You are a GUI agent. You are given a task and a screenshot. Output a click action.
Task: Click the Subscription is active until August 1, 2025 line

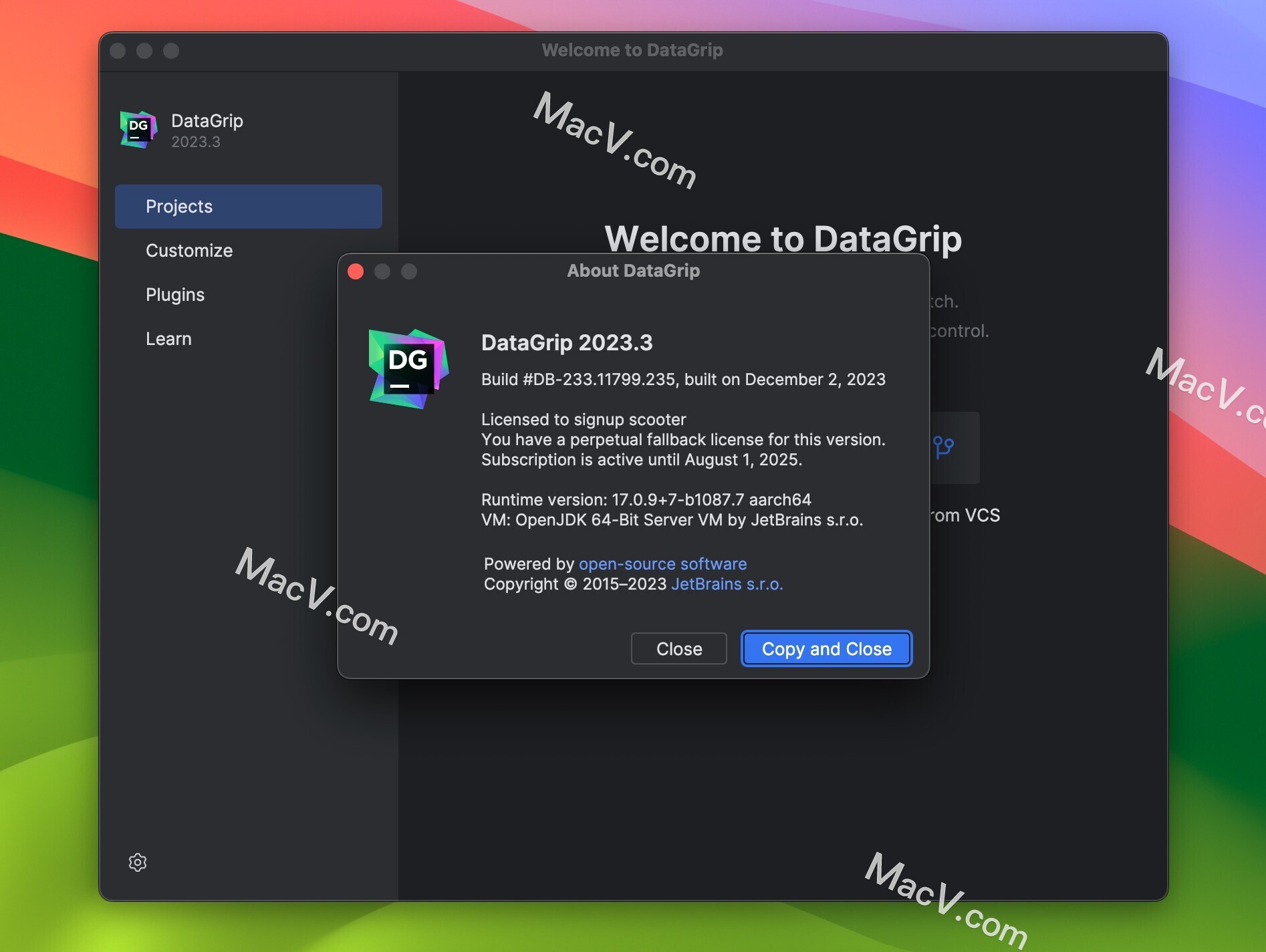[x=642, y=459]
